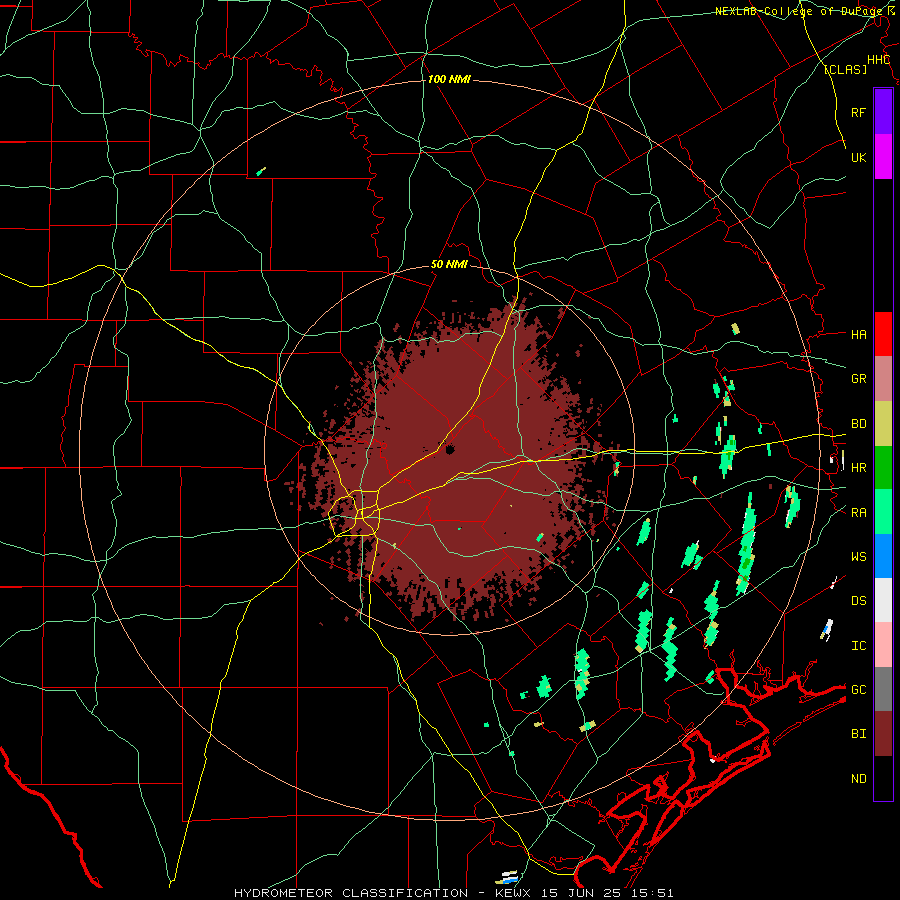Click the HHC product label
Image resolution: width=900 pixels, height=900 pixels.
pyautogui.click(x=878, y=60)
